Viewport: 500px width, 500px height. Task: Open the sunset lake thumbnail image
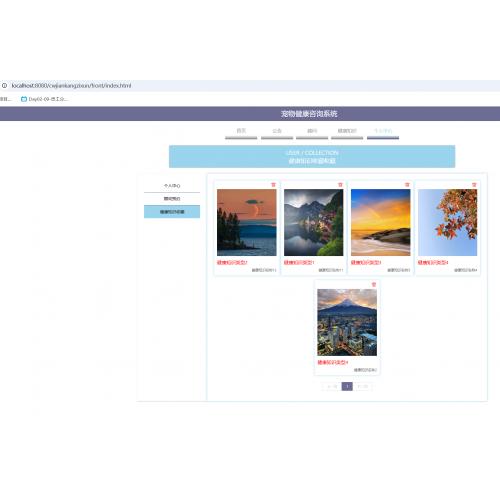247,222
